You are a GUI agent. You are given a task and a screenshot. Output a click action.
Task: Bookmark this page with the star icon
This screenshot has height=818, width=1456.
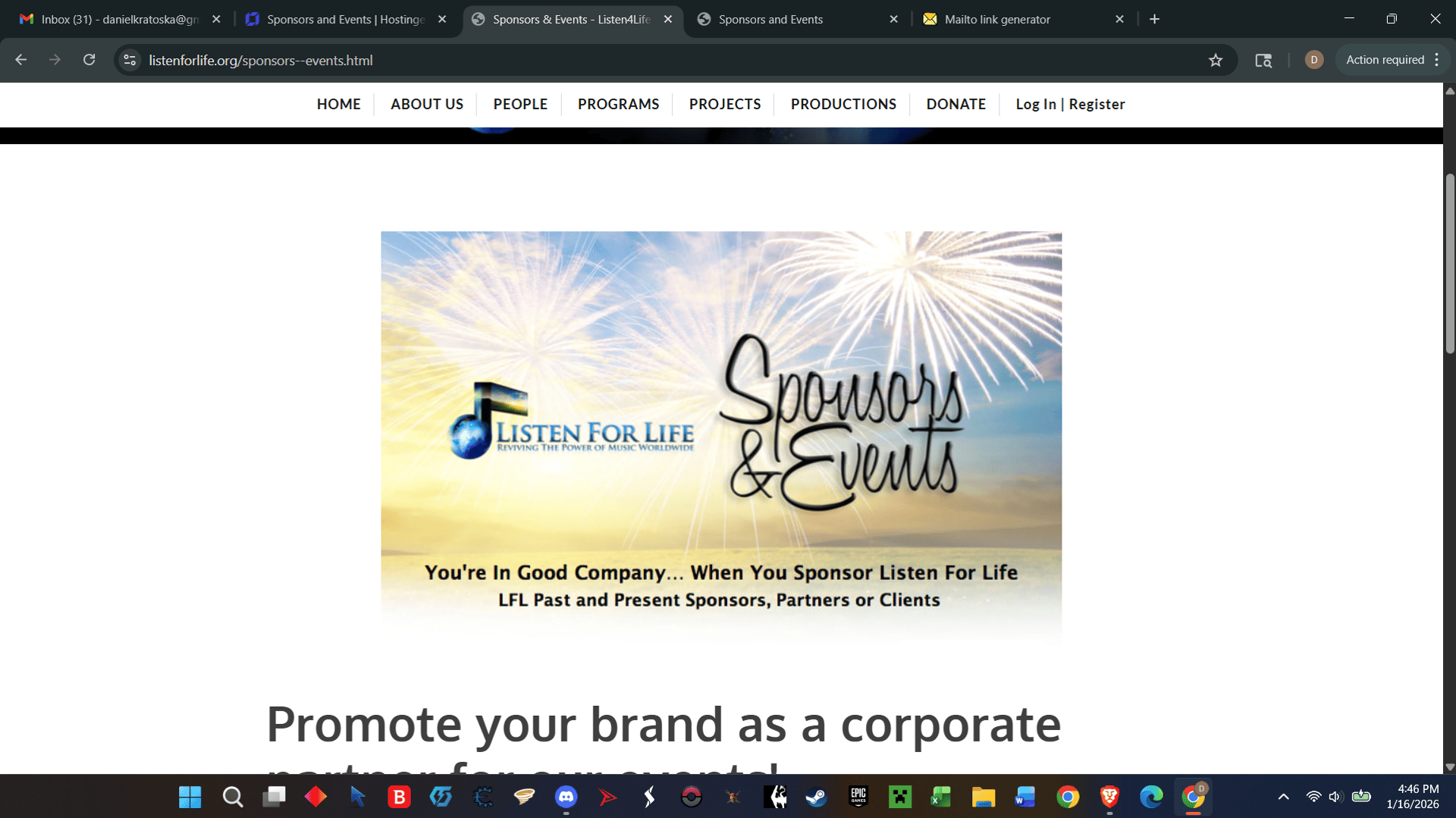pyautogui.click(x=1216, y=60)
